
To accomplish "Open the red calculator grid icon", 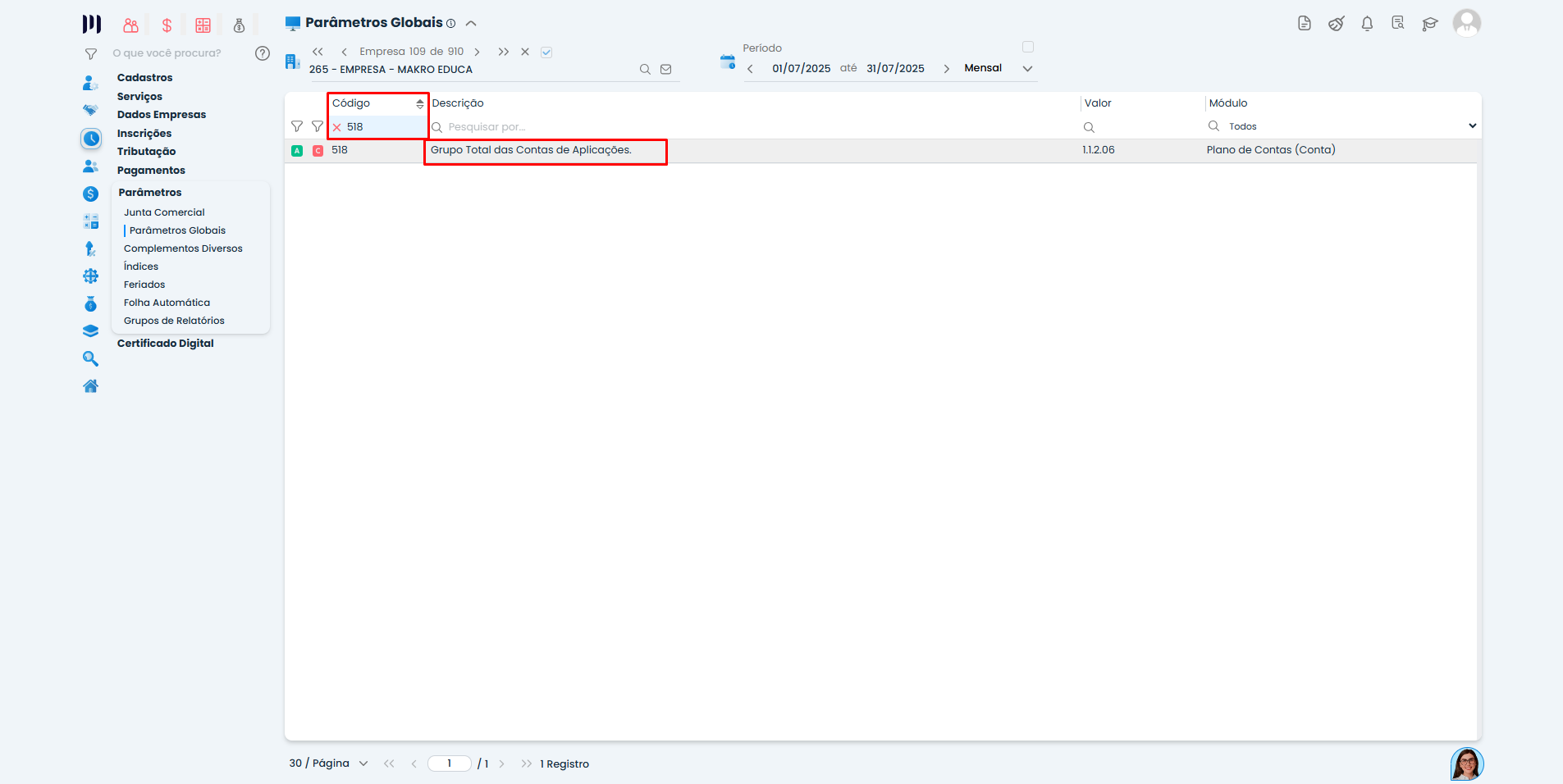I will [203, 25].
